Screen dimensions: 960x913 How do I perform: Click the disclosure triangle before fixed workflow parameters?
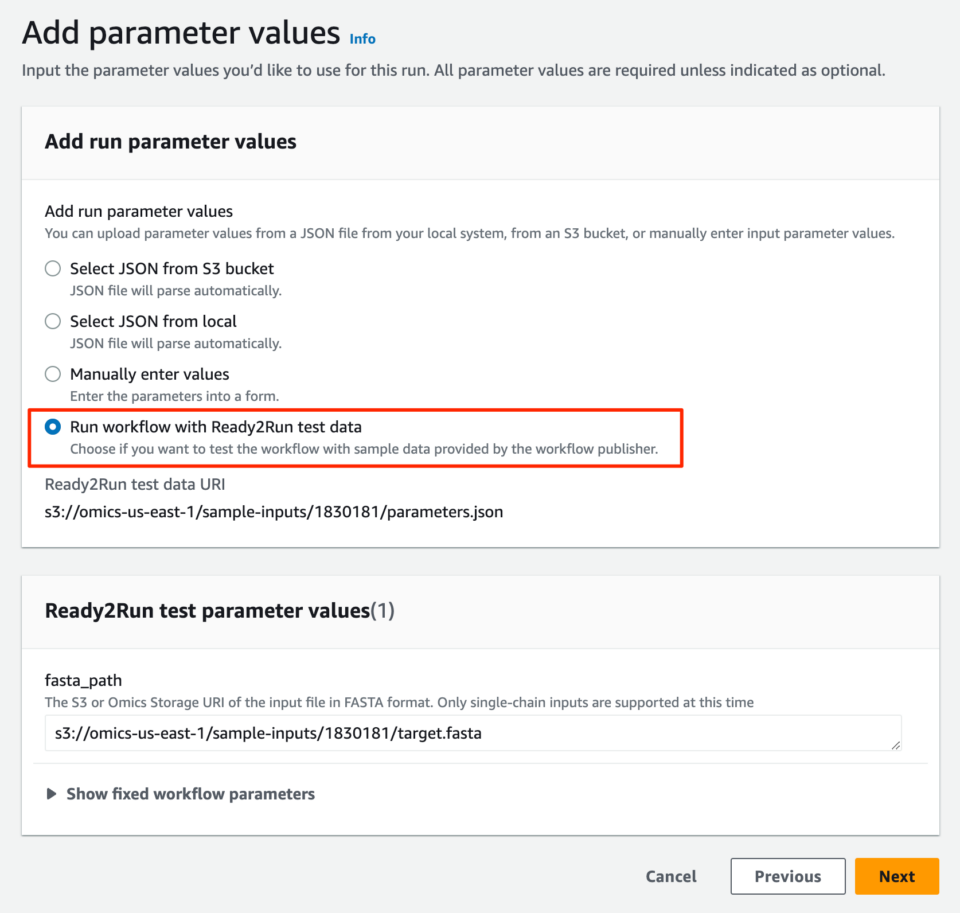click(x=50, y=793)
